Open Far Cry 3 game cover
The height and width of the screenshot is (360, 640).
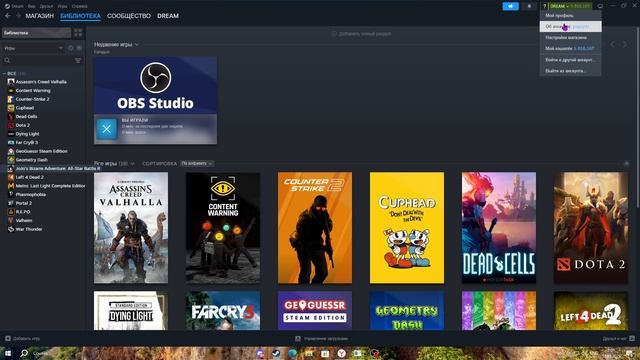pos(223,311)
